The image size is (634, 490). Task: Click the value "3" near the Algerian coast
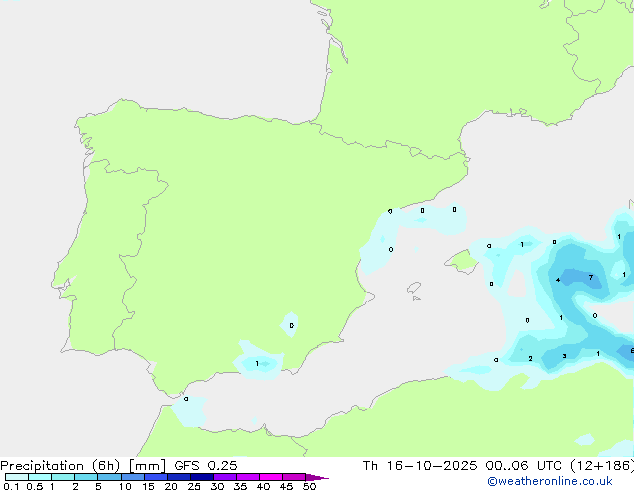tap(564, 356)
